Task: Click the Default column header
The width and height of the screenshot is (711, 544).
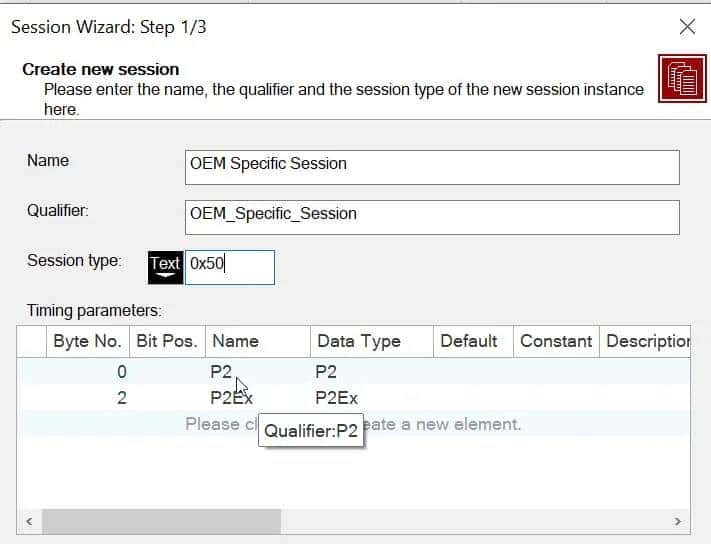Action: [x=472, y=341]
